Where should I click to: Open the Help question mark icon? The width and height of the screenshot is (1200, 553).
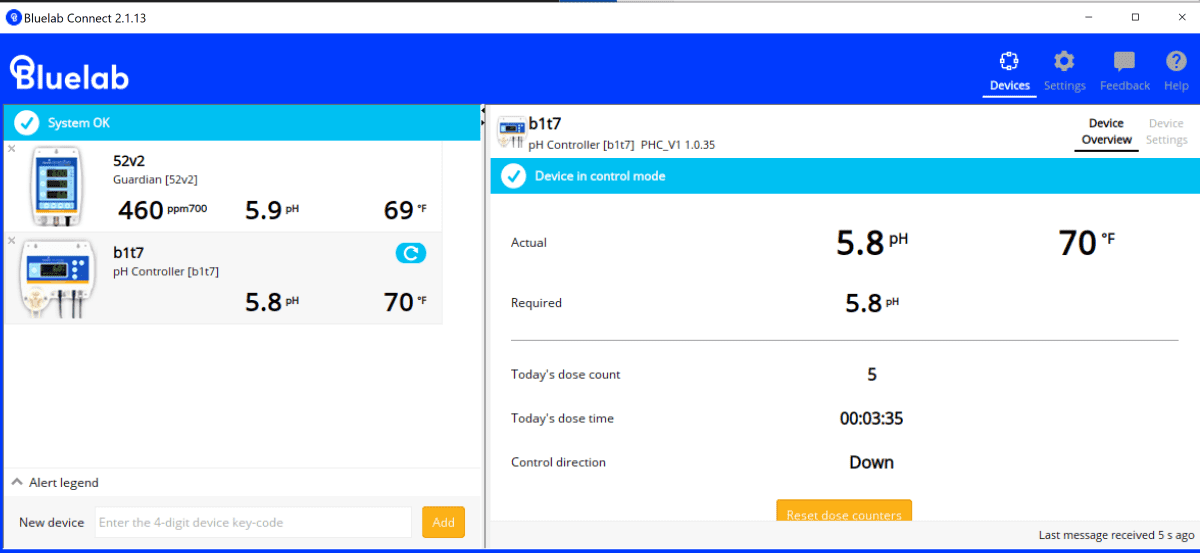click(1176, 61)
